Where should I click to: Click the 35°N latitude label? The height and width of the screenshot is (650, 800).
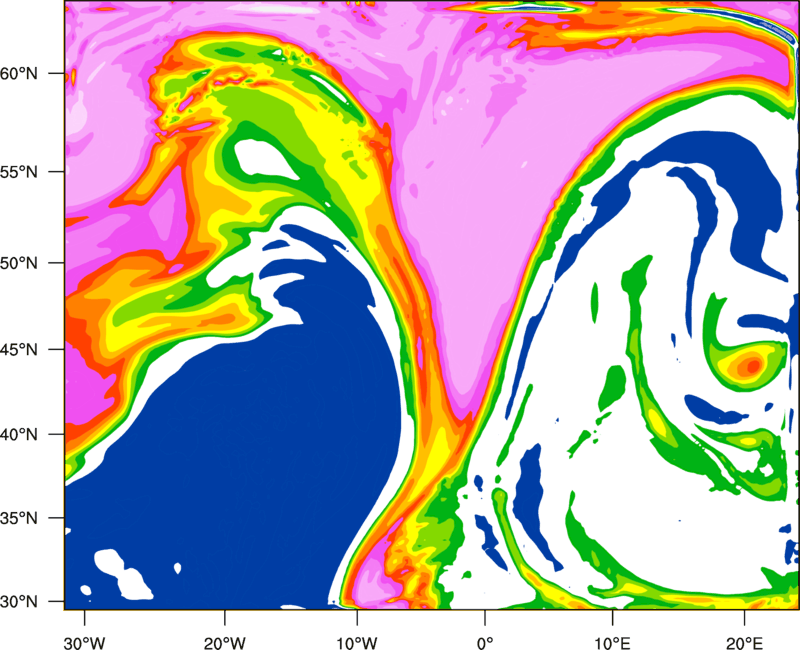coord(19,518)
